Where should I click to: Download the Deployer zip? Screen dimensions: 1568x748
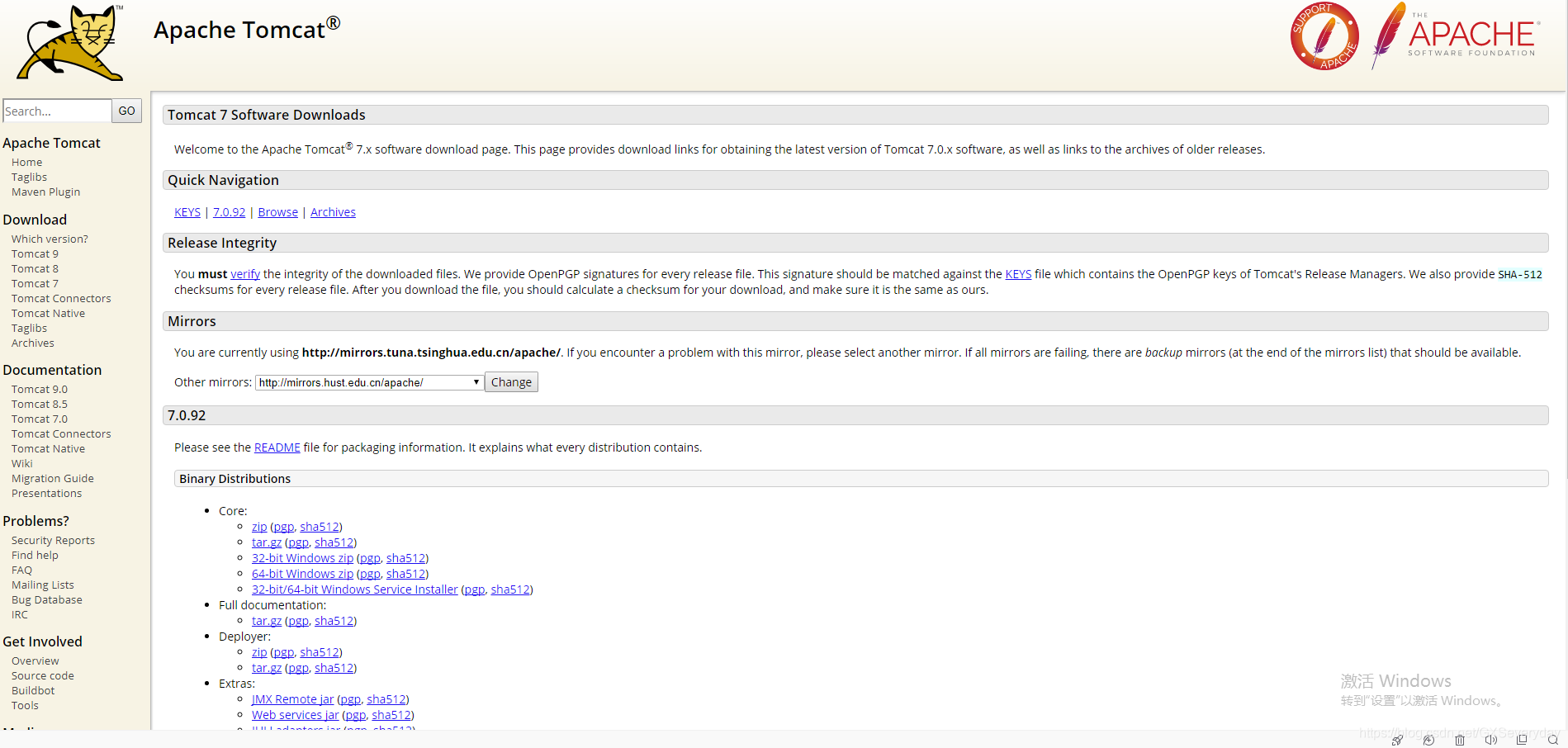coord(259,652)
